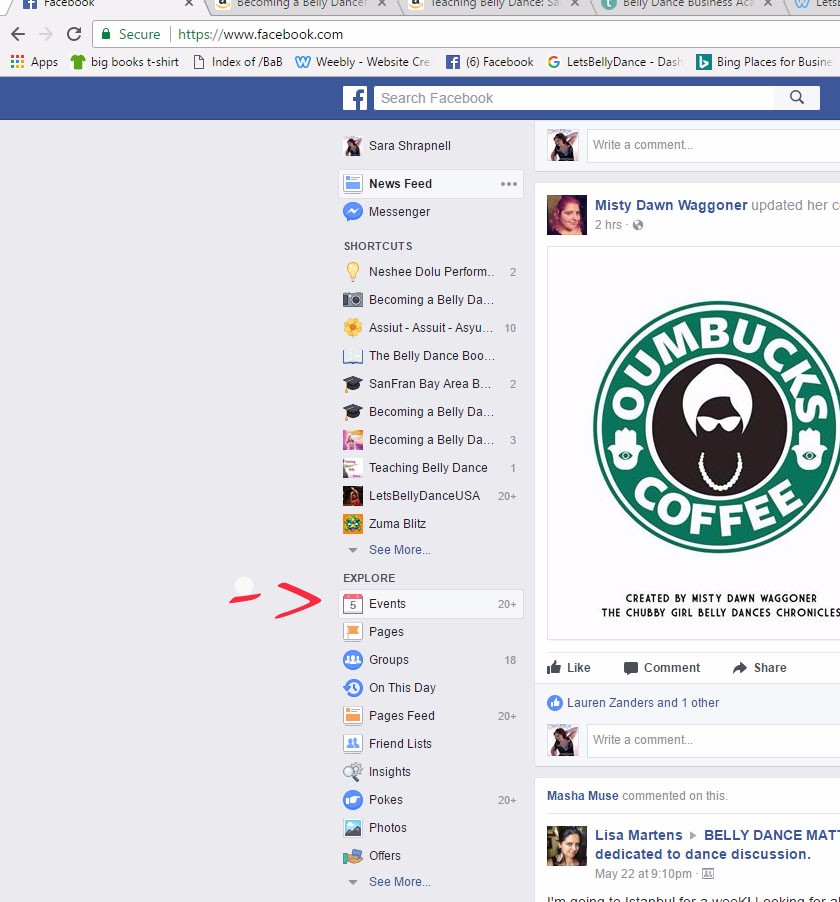Switch to the Teaching Belly Dance browser tab

(x=495, y=5)
